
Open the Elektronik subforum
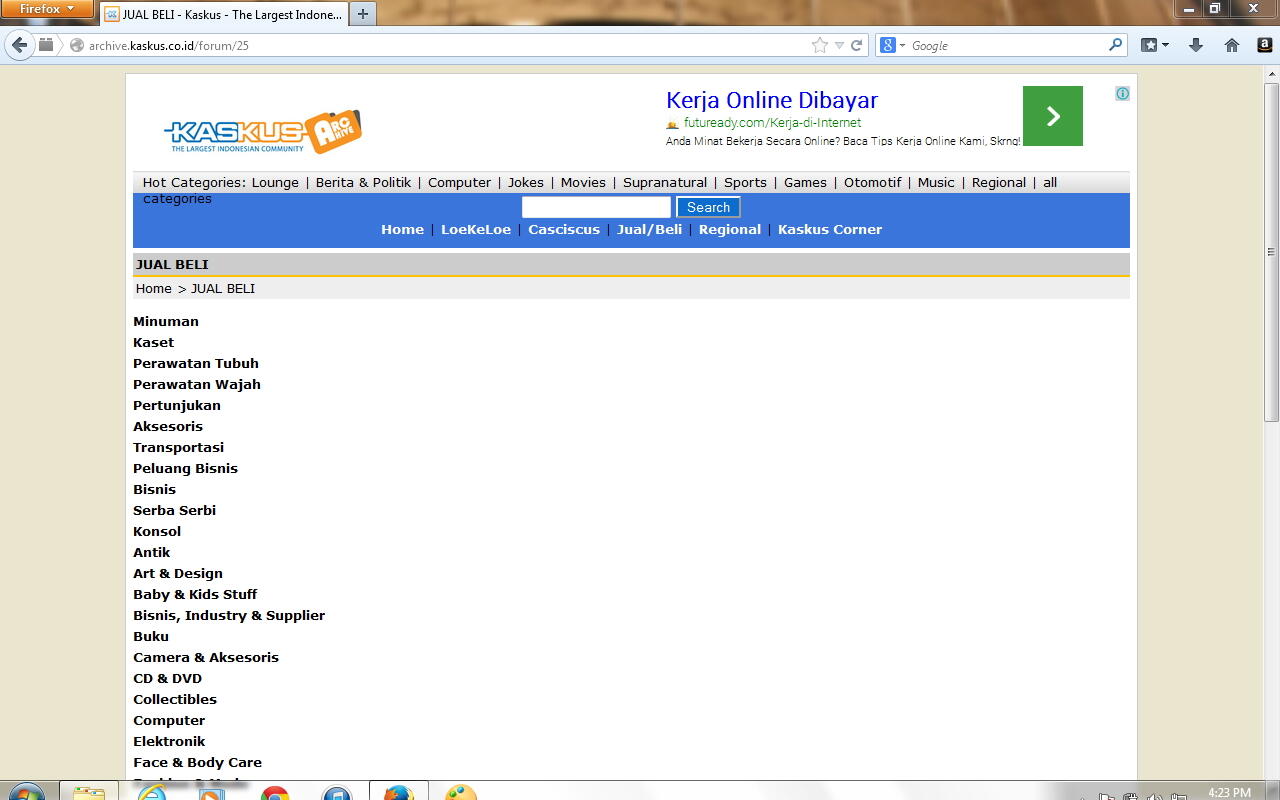[x=169, y=741]
